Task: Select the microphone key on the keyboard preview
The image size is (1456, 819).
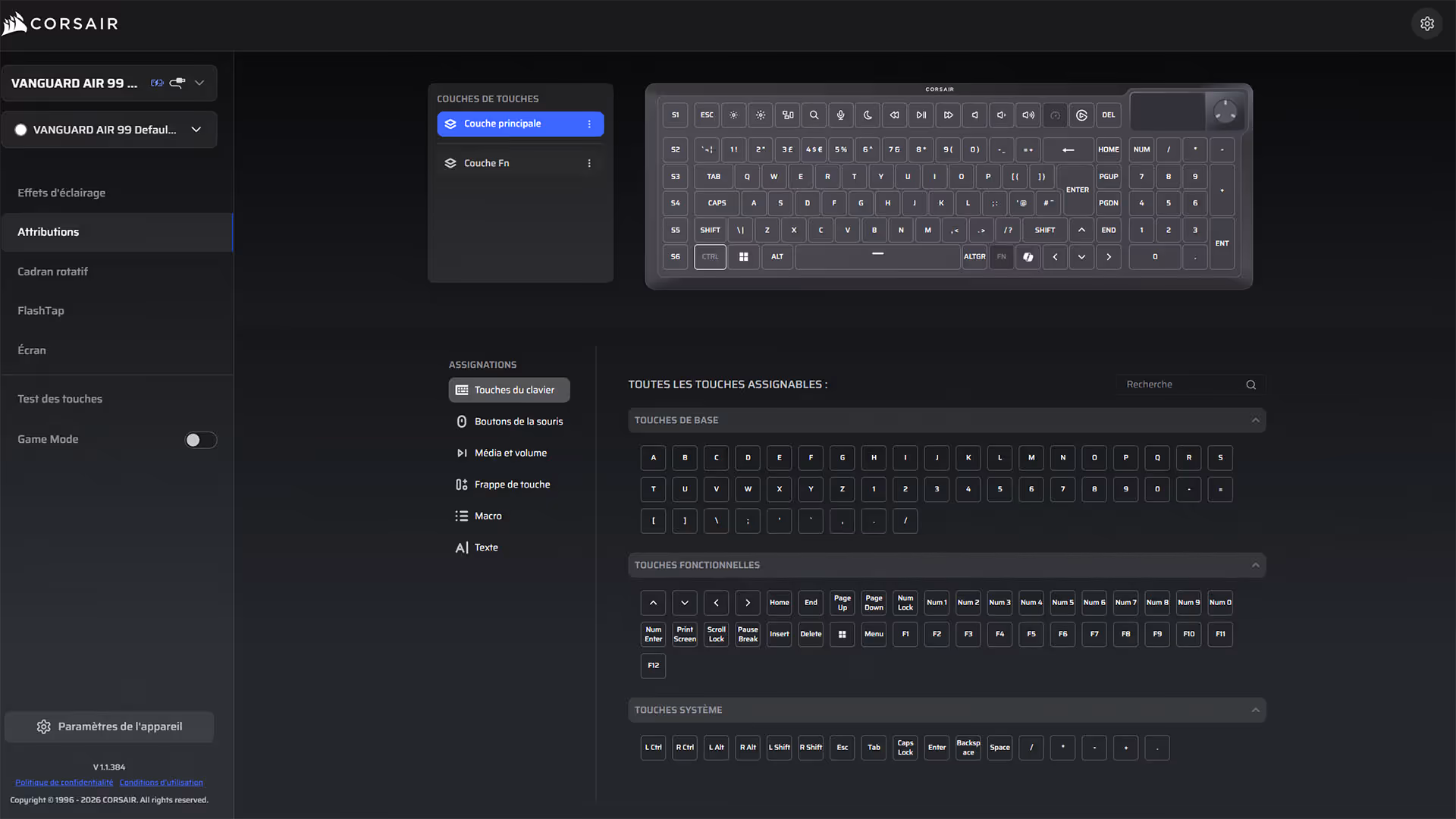Action: 840,115
